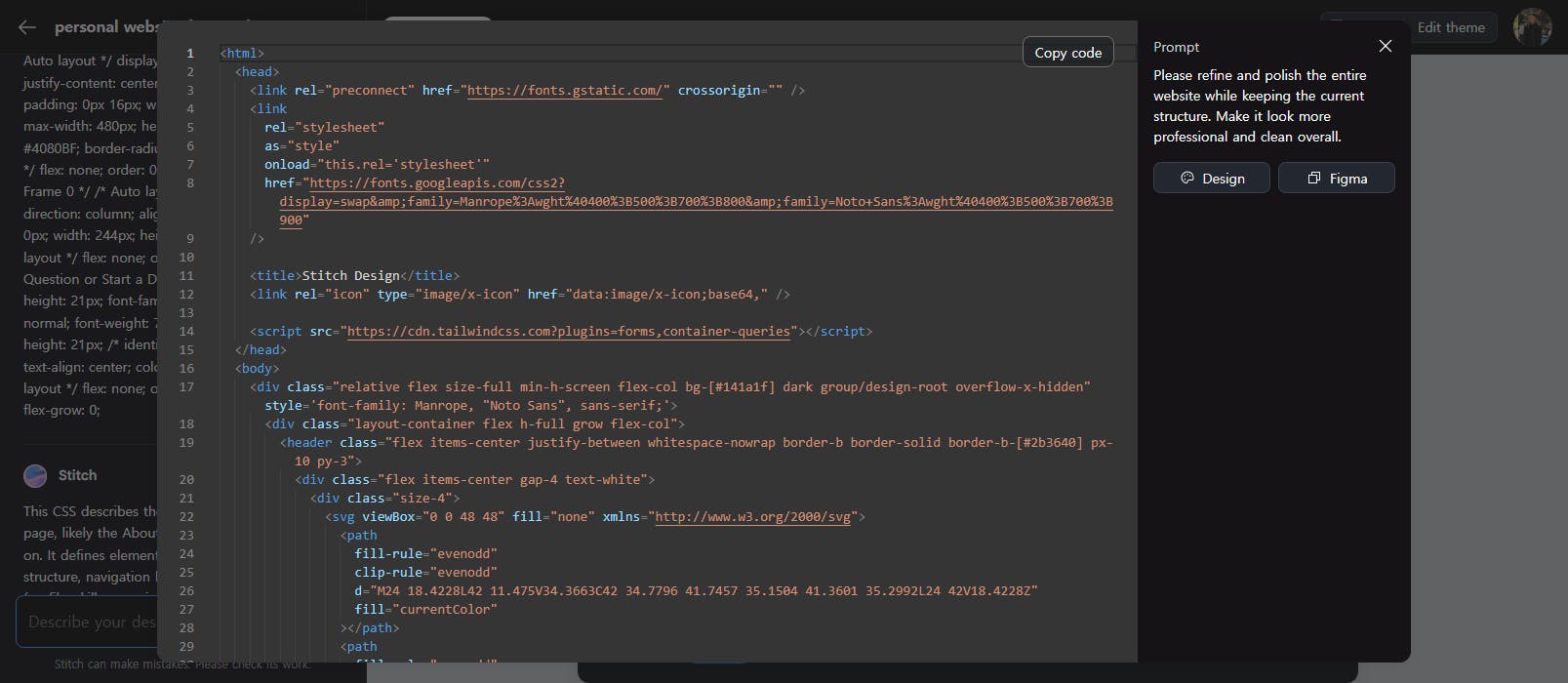This screenshot has width=1568, height=683.
Task: Open the user profile avatar
Action: pos(1532,27)
